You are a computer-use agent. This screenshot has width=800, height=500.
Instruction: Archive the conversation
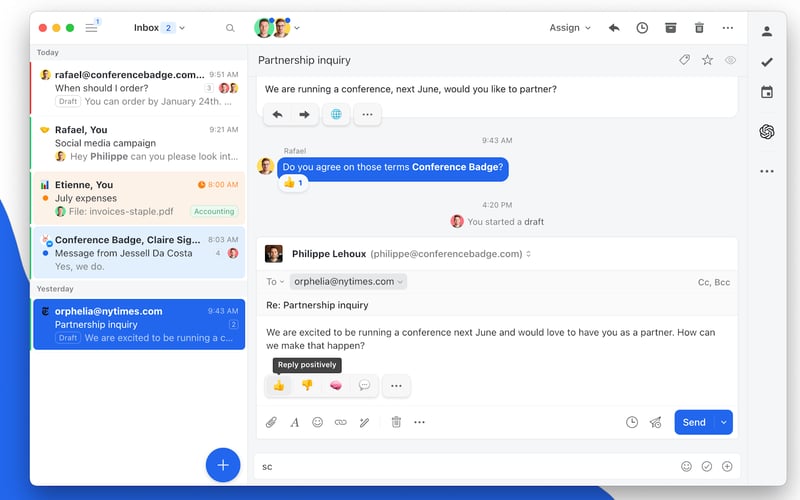[671, 28]
